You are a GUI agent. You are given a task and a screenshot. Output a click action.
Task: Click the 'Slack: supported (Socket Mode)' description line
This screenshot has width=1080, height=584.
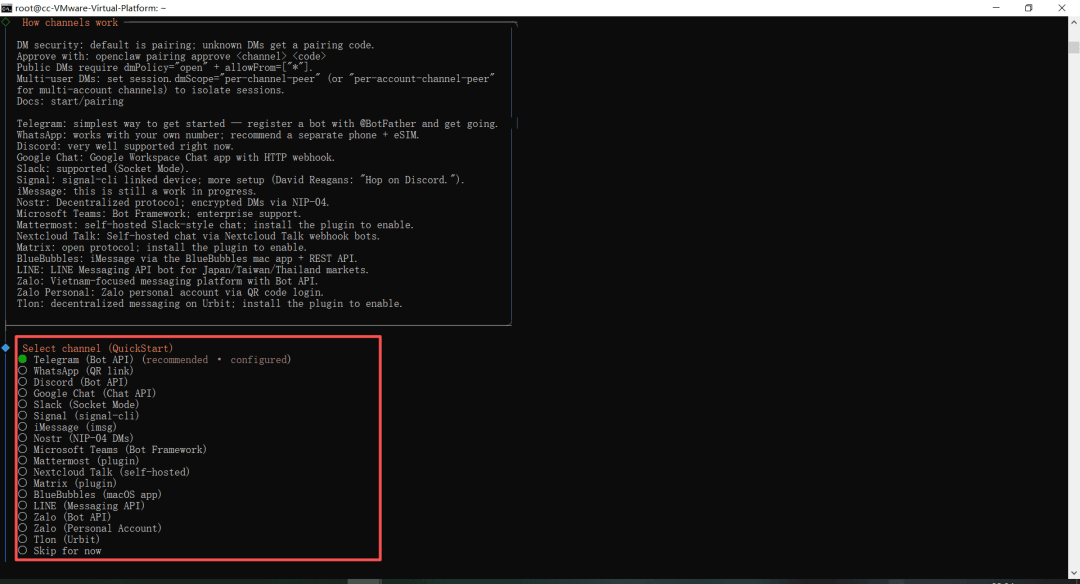click(103, 169)
